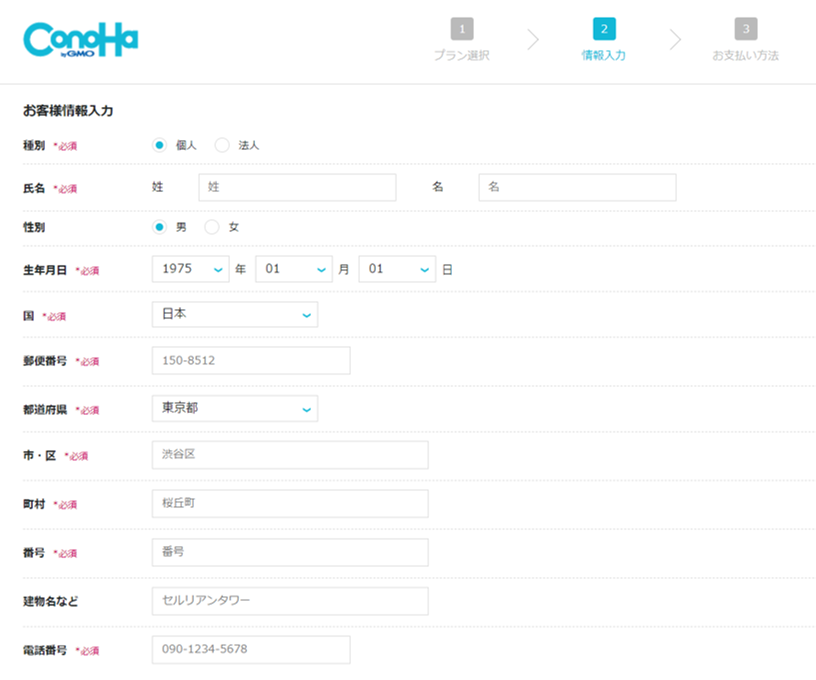Expand the country dropdown showing 日本
Image resolution: width=816 pixels, height=680 pixels.
coord(235,314)
